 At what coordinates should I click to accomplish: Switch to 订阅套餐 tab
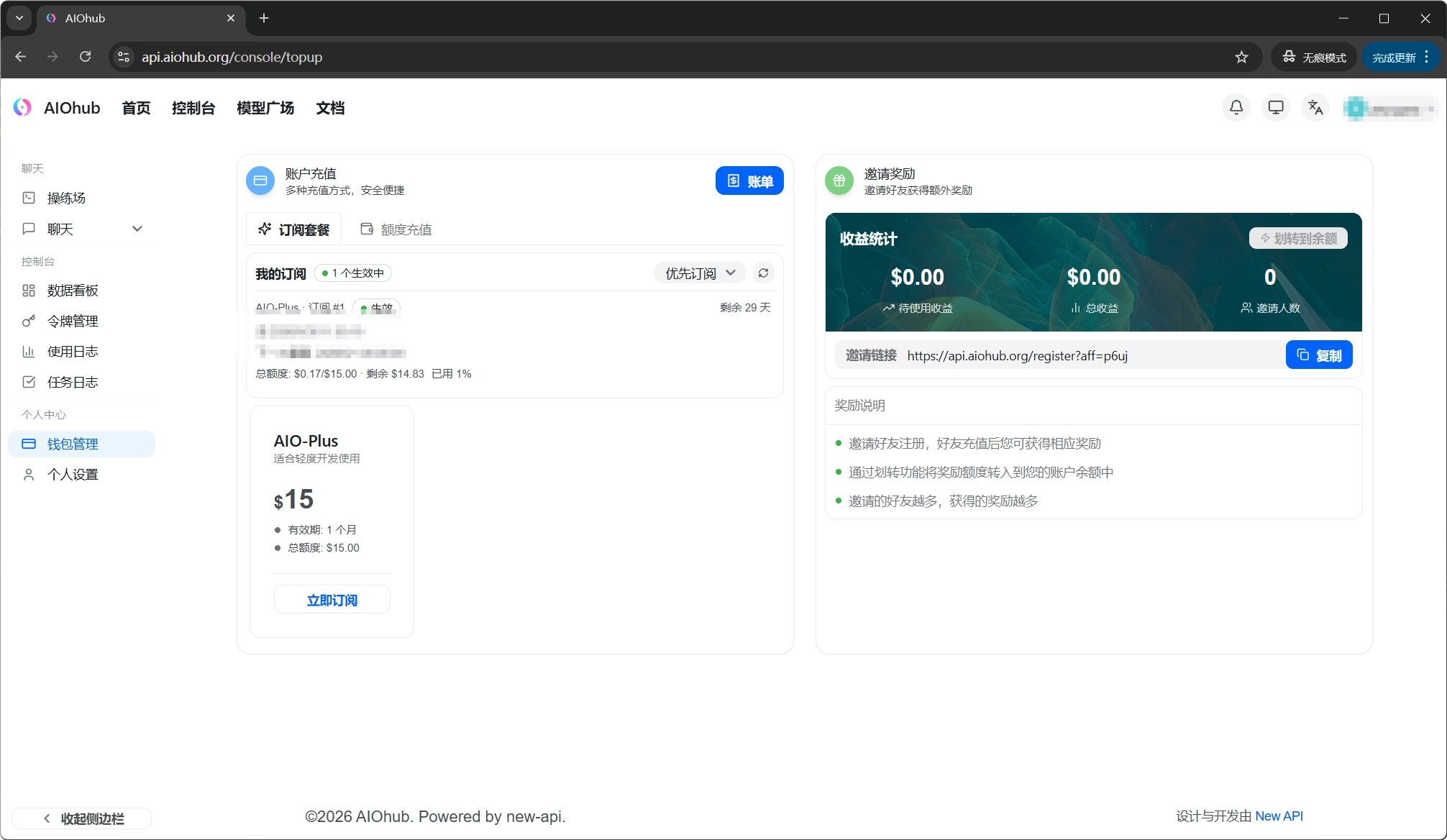tap(293, 229)
